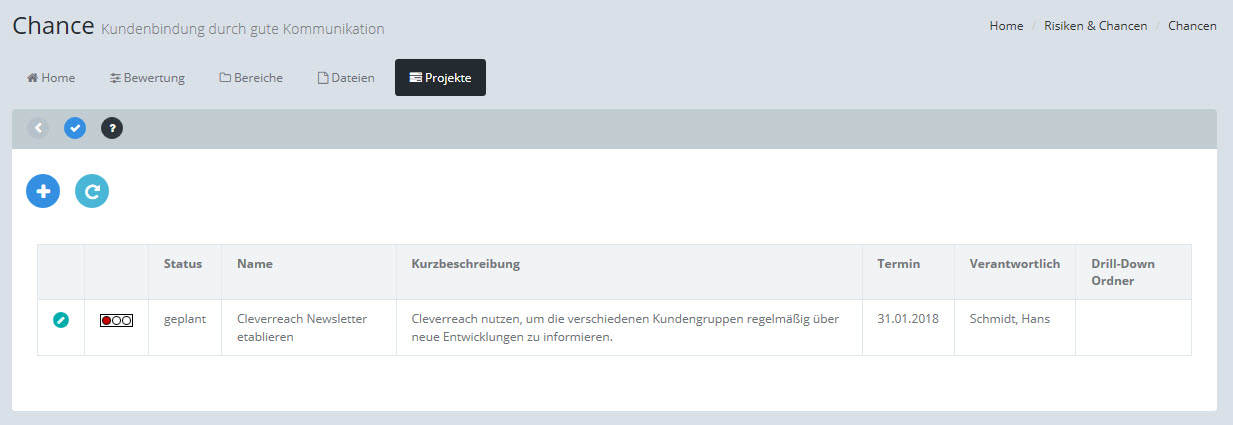Click the Verantwortlich column header

click(x=1014, y=264)
